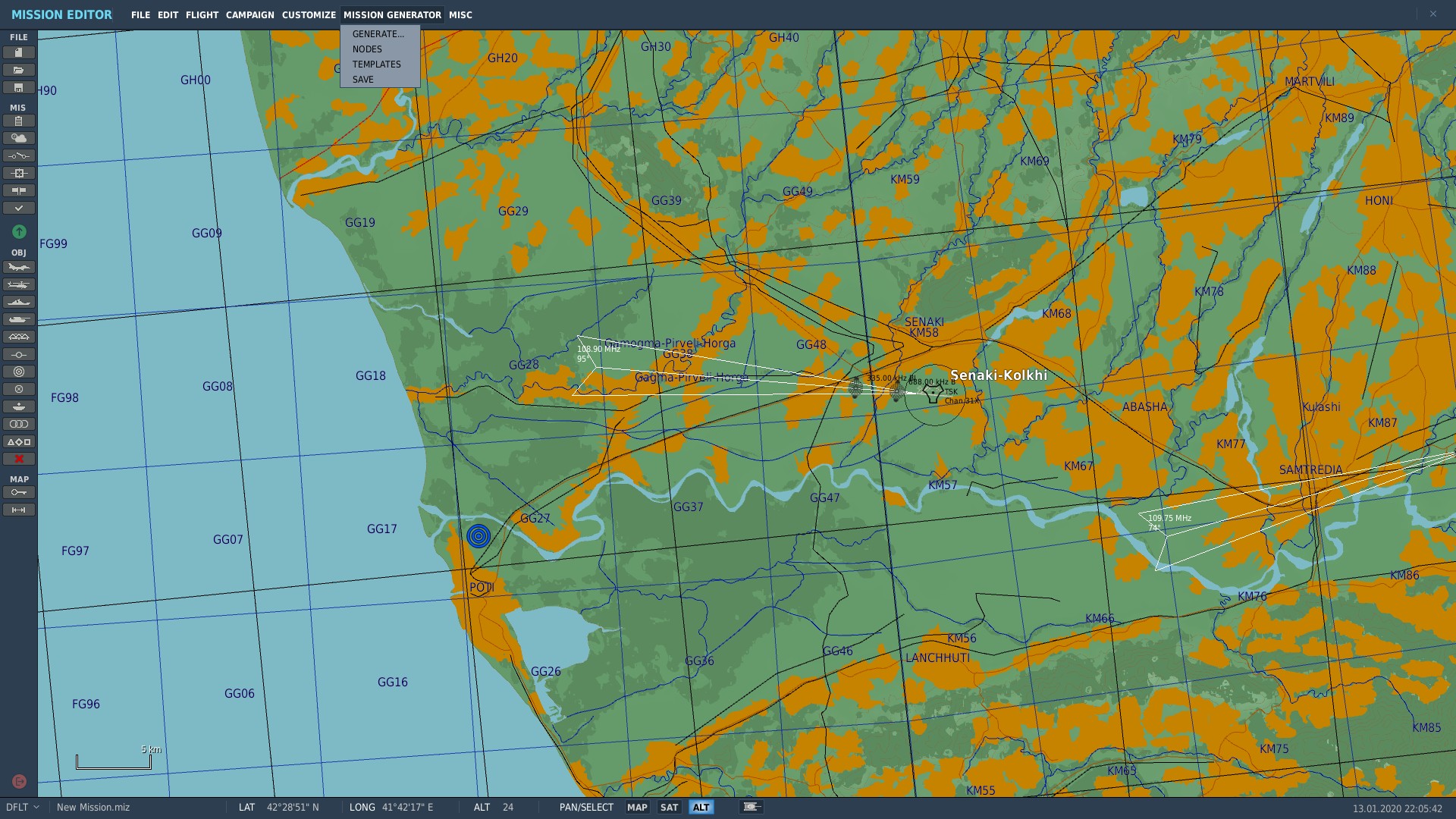Switch map view to MAP mode

click(637, 808)
